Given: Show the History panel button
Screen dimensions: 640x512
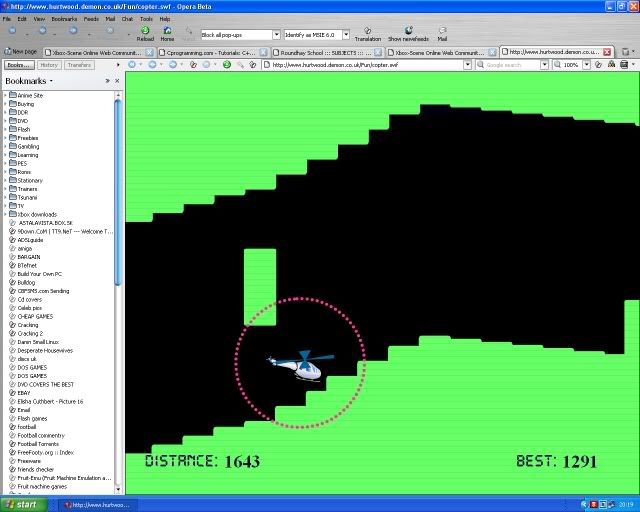Looking at the screenshot, I should pyautogui.click(x=49, y=65).
